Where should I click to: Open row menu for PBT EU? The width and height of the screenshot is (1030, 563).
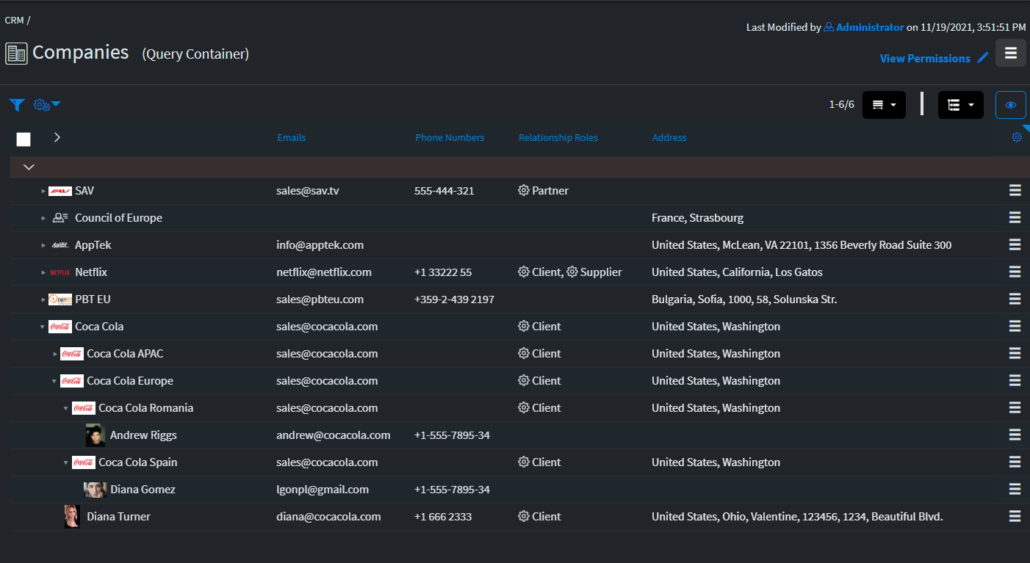tap(1015, 299)
